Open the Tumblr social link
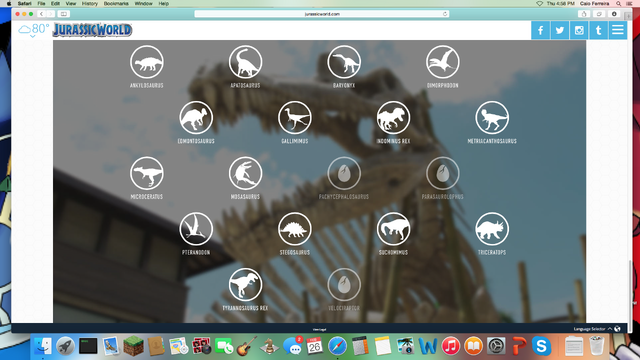The image size is (640, 360). coord(598,30)
